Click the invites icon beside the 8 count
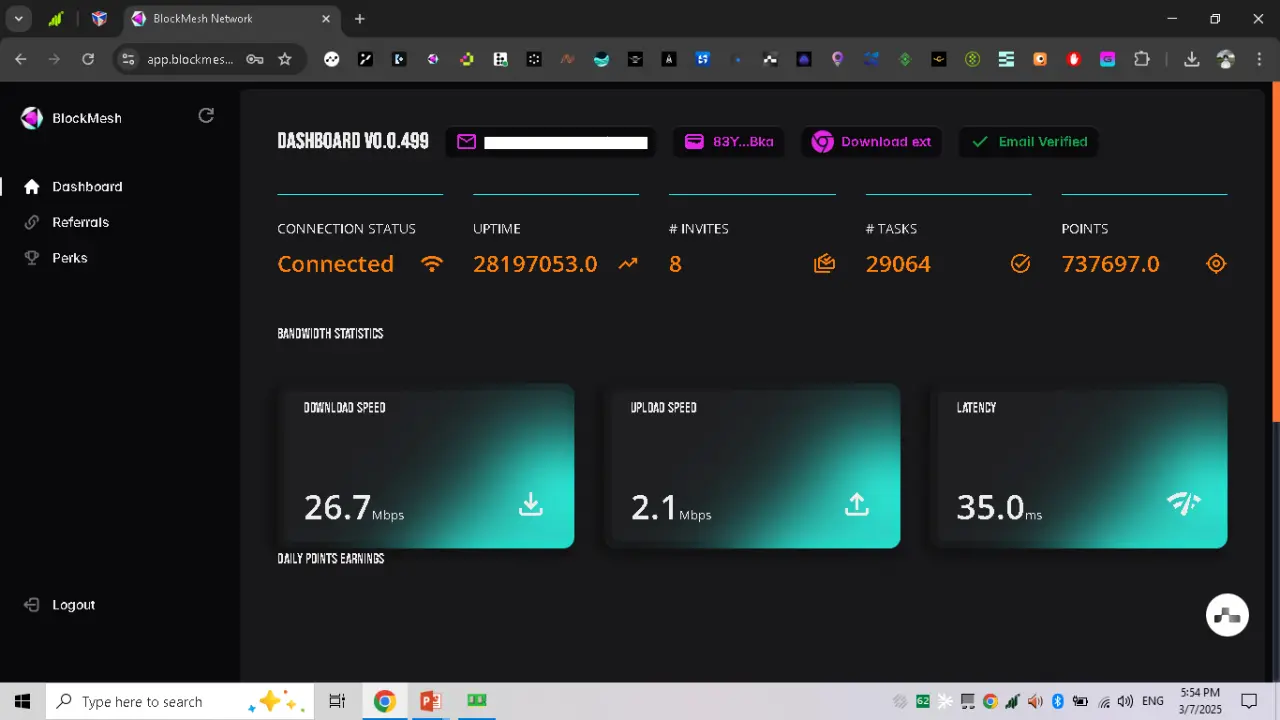The width and height of the screenshot is (1280, 720). (x=825, y=264)
